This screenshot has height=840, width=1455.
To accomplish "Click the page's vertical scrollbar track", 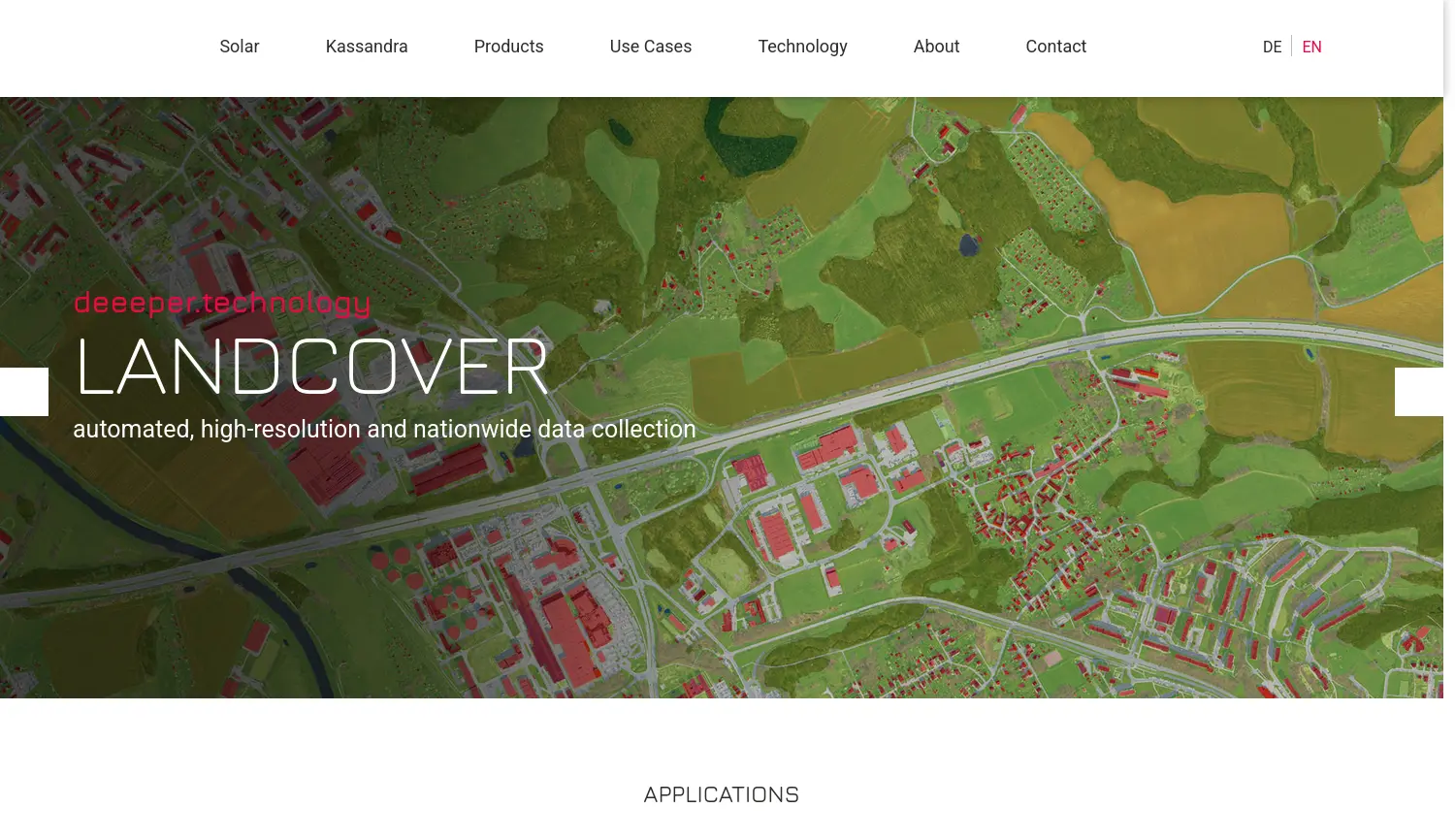I will (x=1449, y=485).
